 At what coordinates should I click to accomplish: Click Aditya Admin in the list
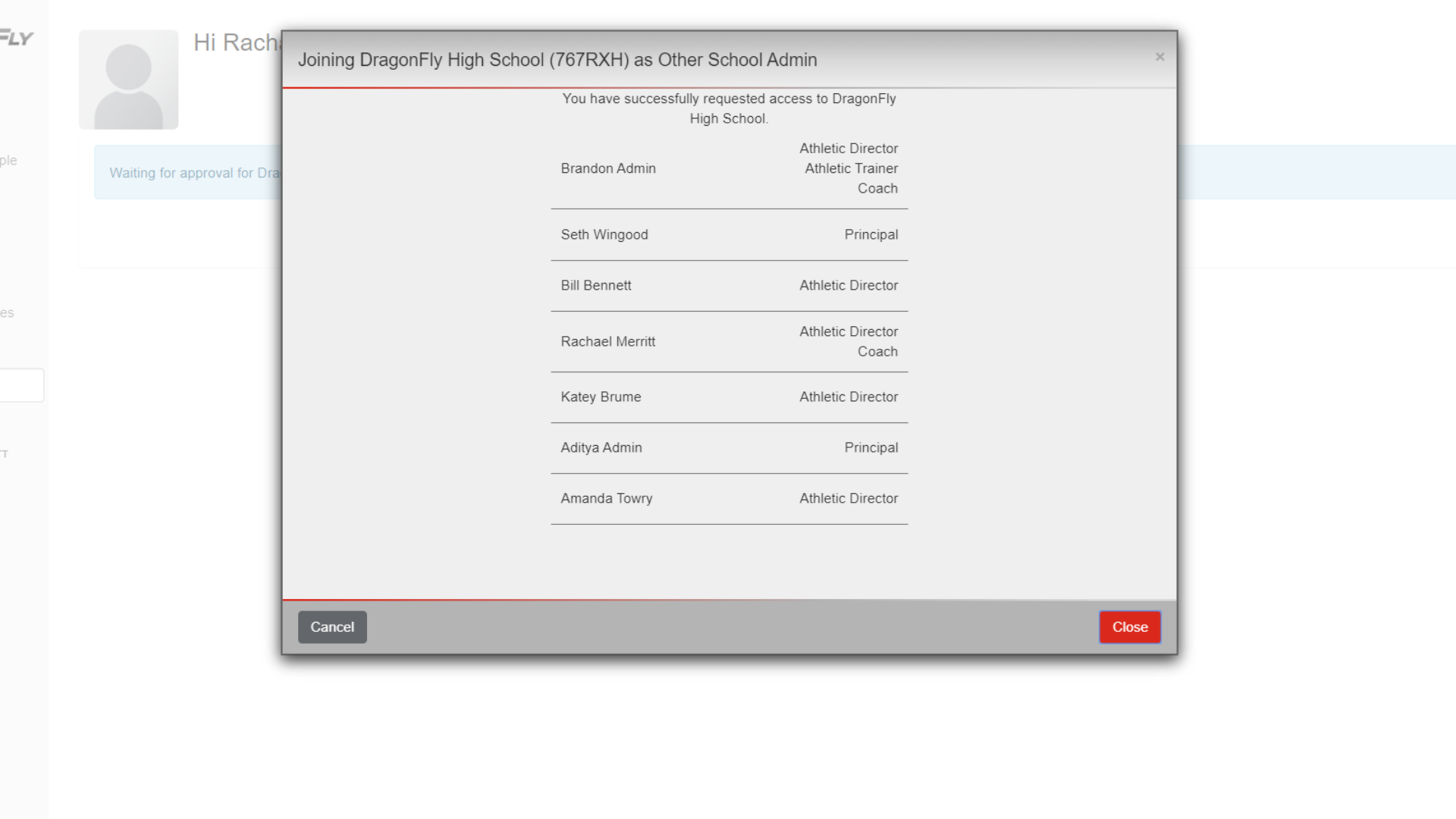(601, 447)
